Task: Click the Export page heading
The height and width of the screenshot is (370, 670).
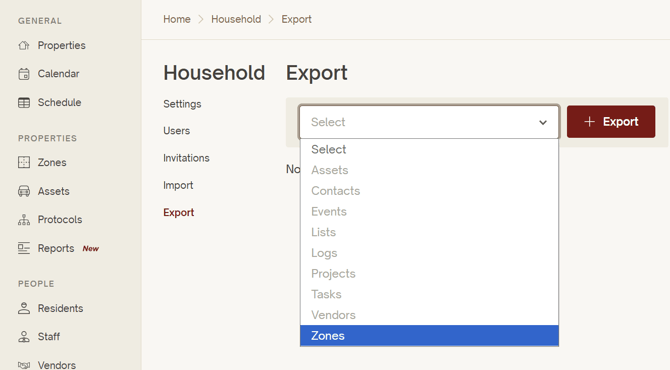Action: [x=317, y=73]
